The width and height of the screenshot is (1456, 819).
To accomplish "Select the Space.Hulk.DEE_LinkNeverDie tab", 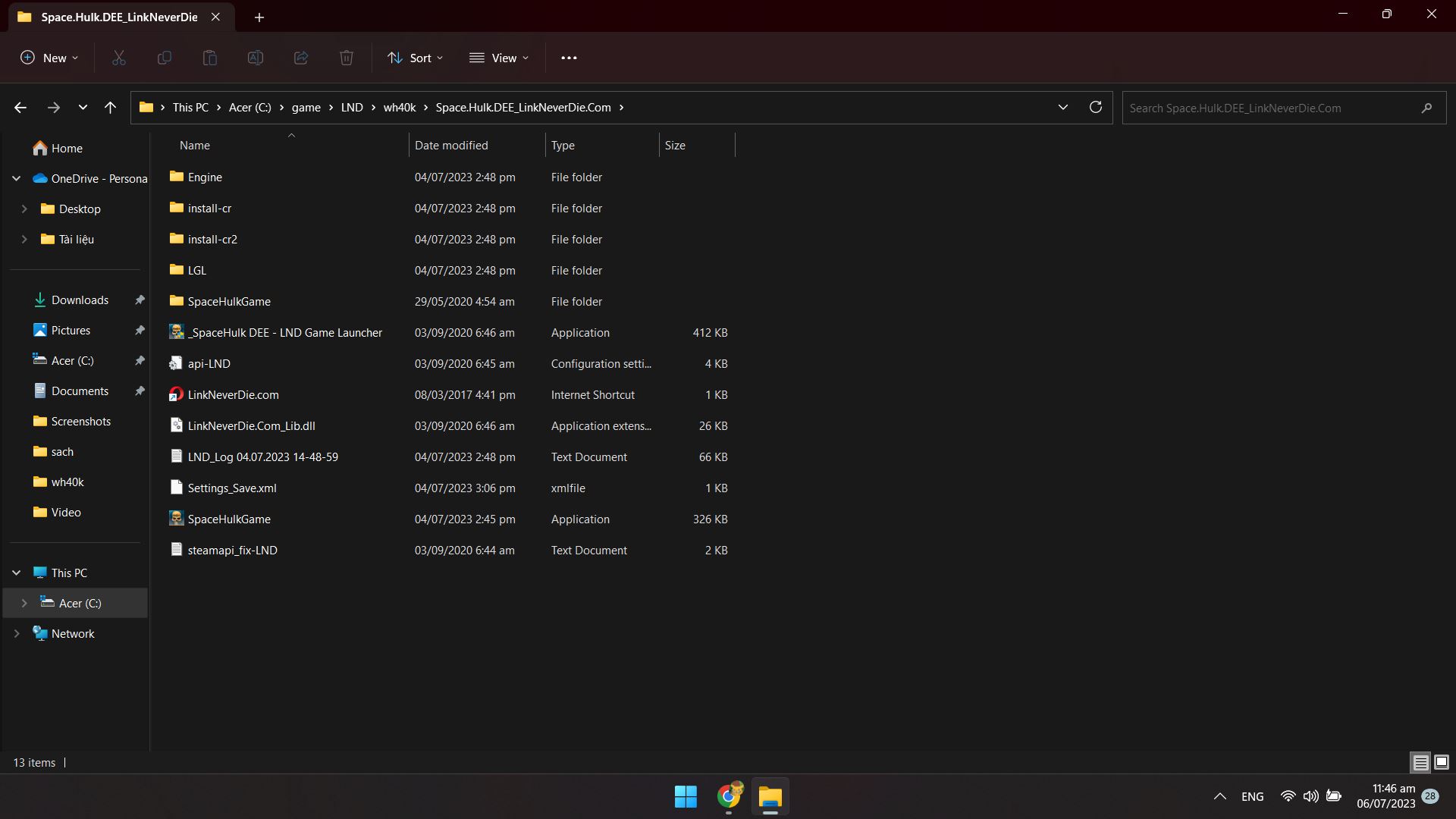I will (119, 17).
